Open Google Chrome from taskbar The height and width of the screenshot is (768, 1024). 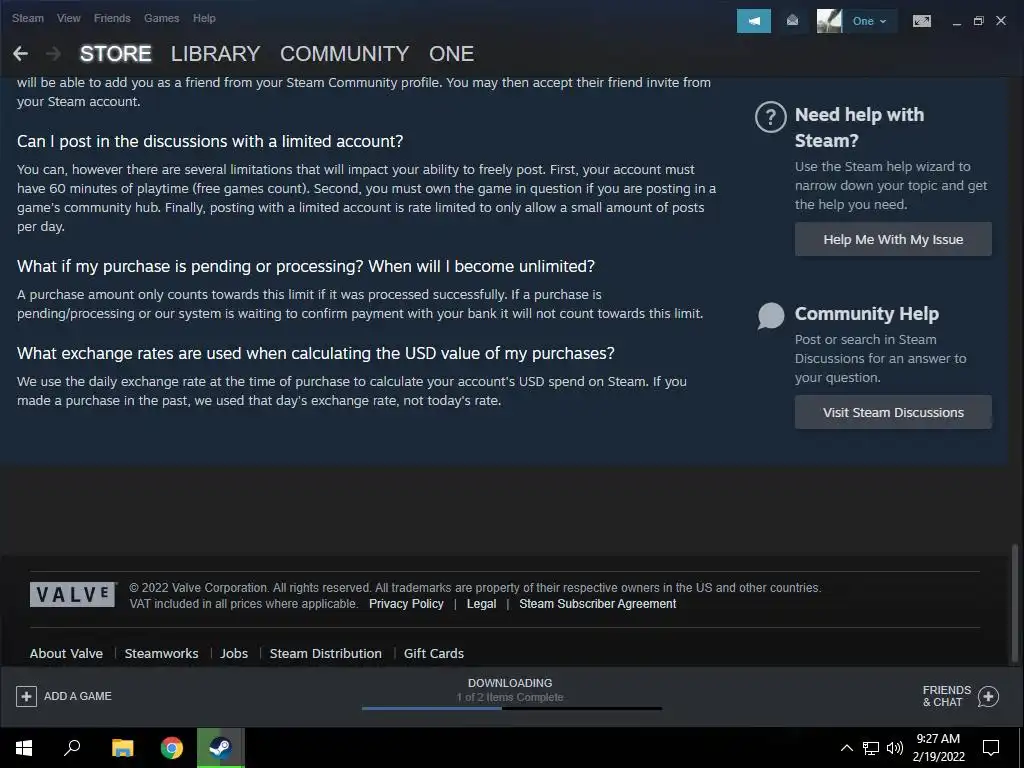(x=172, y=748)
